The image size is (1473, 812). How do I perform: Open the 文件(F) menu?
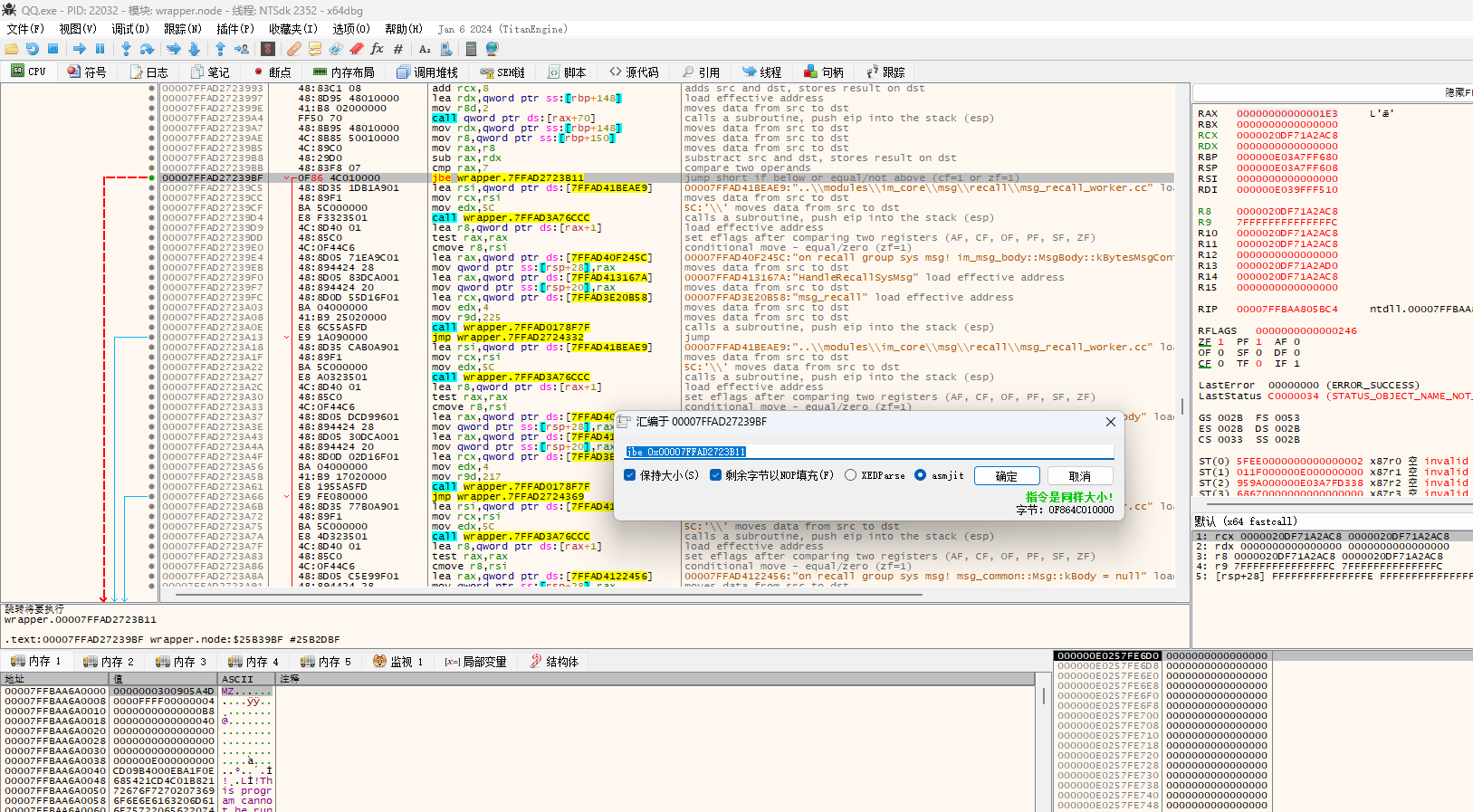(x=25, y=29)
